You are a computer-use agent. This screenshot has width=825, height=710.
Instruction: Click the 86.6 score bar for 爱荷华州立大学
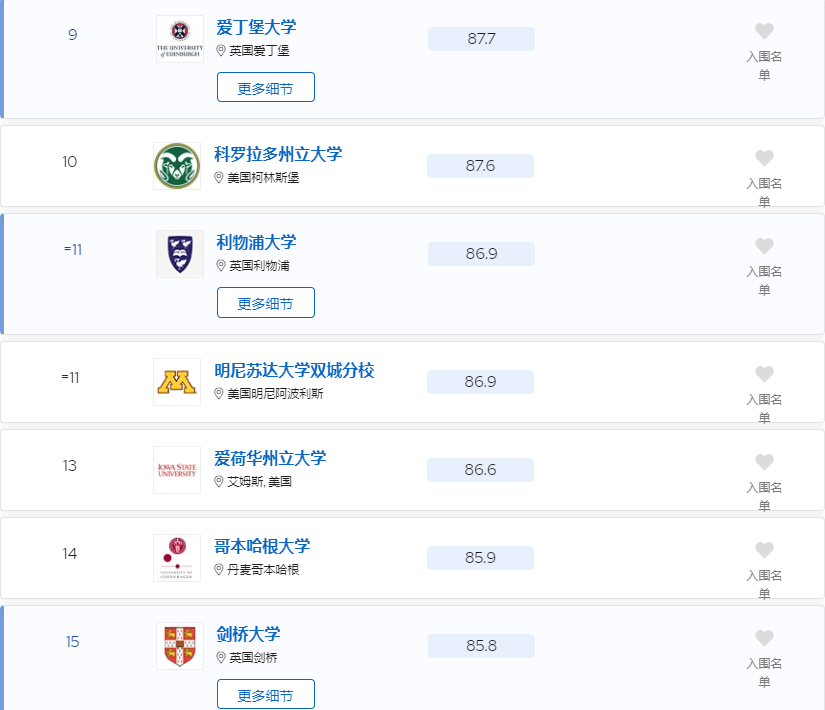tap(480, 470)
